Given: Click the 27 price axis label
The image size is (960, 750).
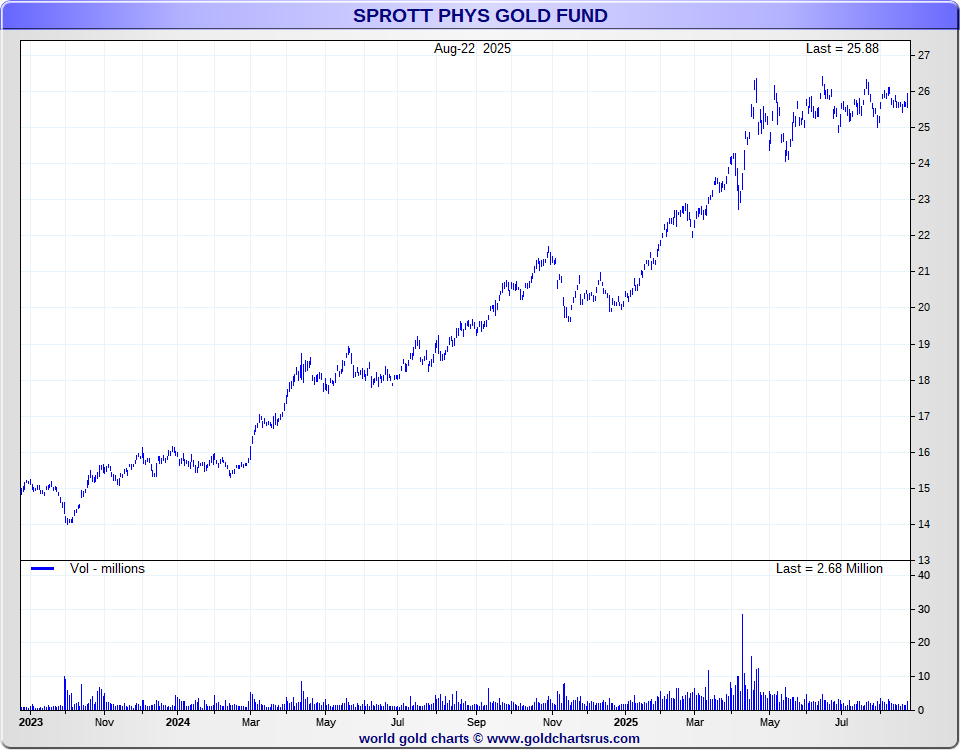Looking at the screenshot, I should pyautogui.click(x=924, y=56).
